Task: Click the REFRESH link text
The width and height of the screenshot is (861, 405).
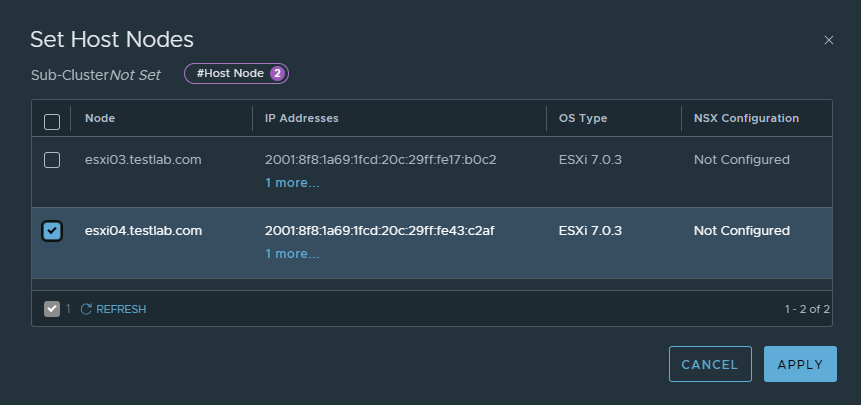Action: (121, 309)
